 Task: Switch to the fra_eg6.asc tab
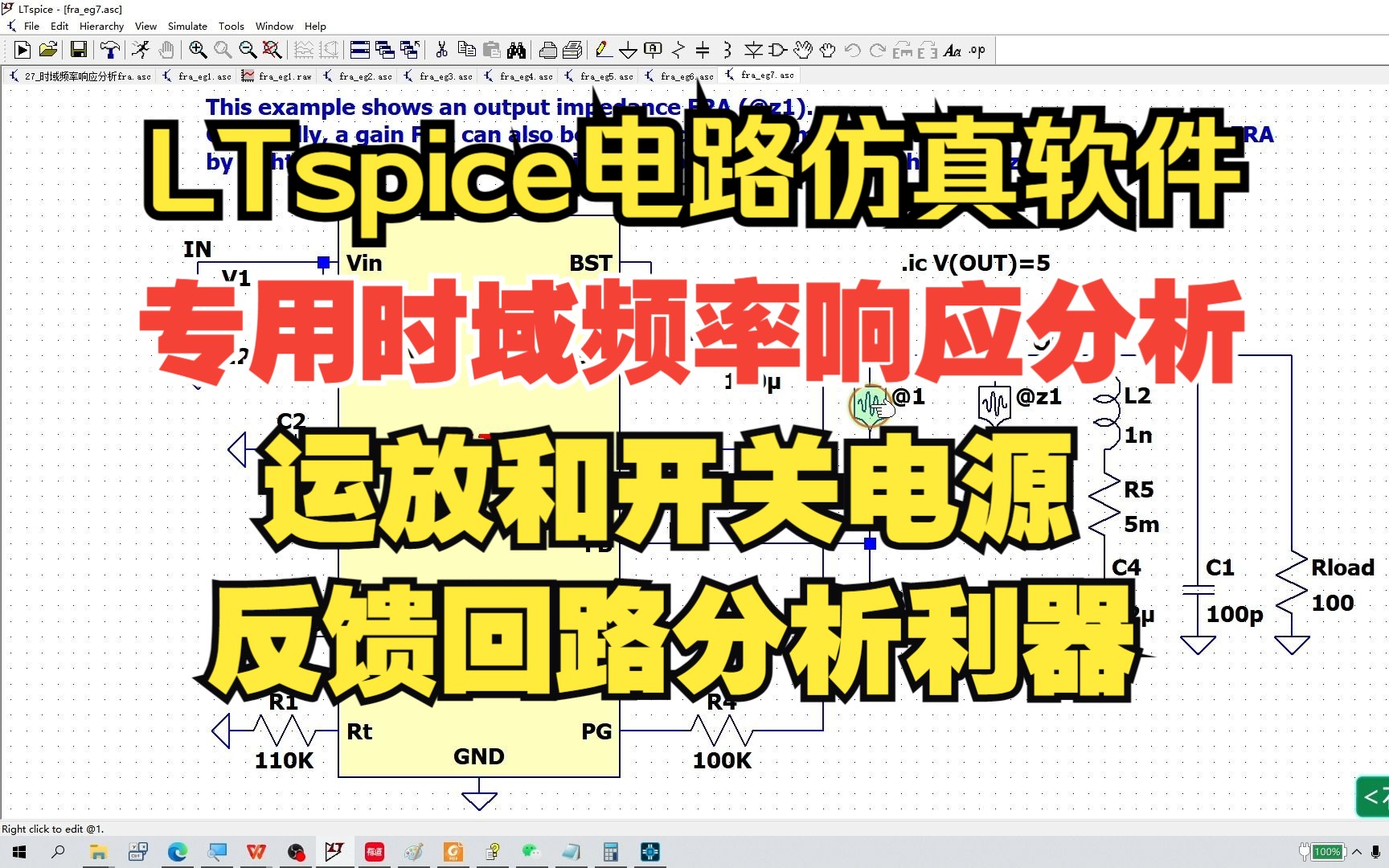point(679,76)
